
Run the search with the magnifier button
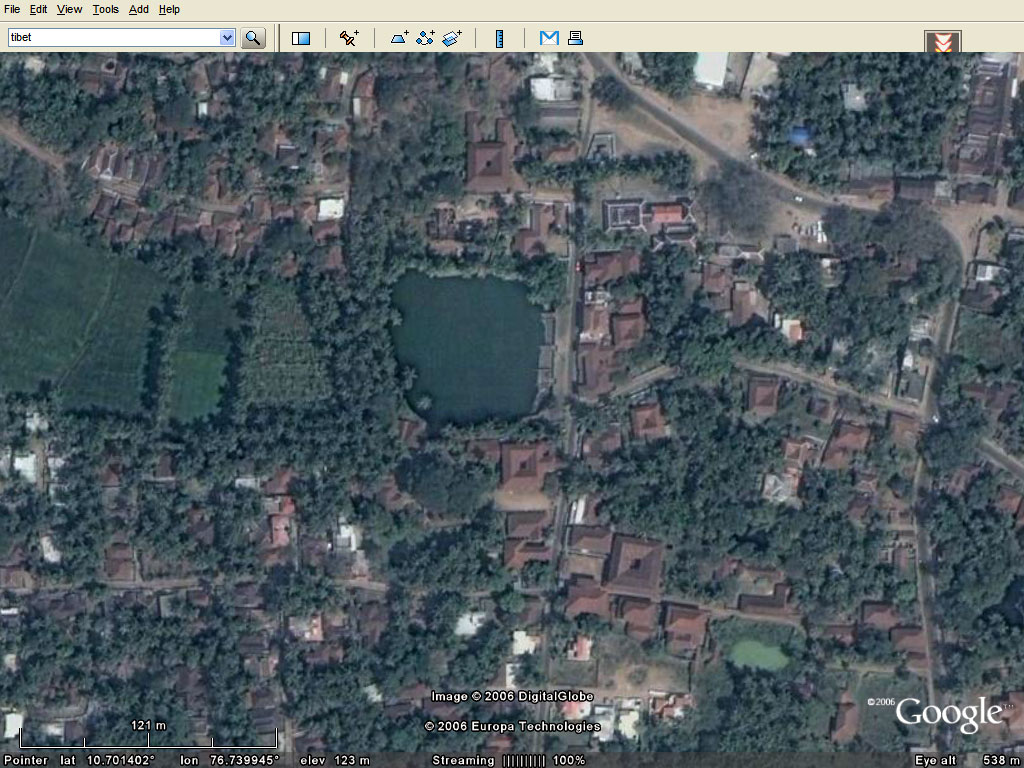[253, 38]
